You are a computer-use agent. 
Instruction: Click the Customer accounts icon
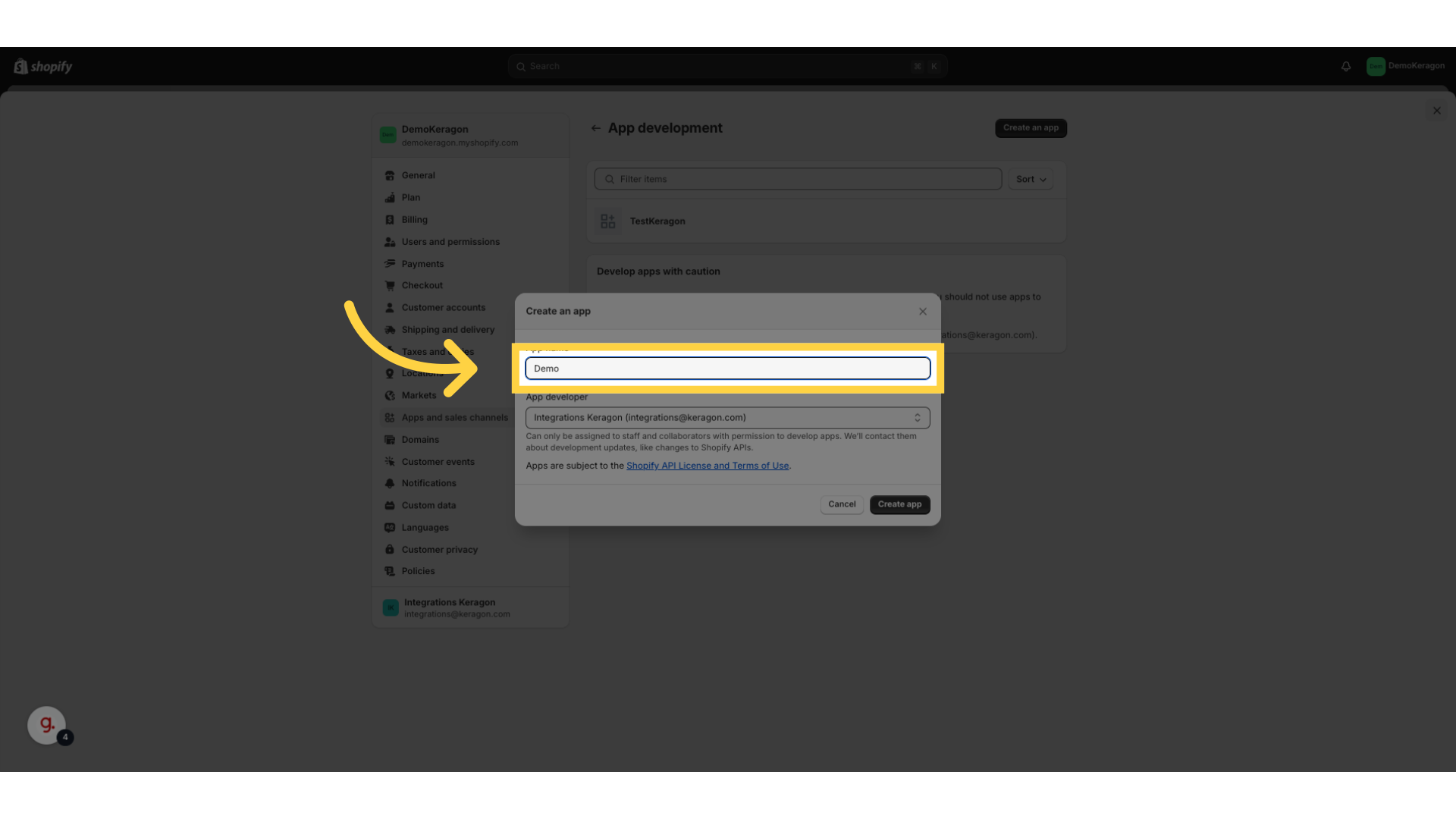(x=390, y=308)
